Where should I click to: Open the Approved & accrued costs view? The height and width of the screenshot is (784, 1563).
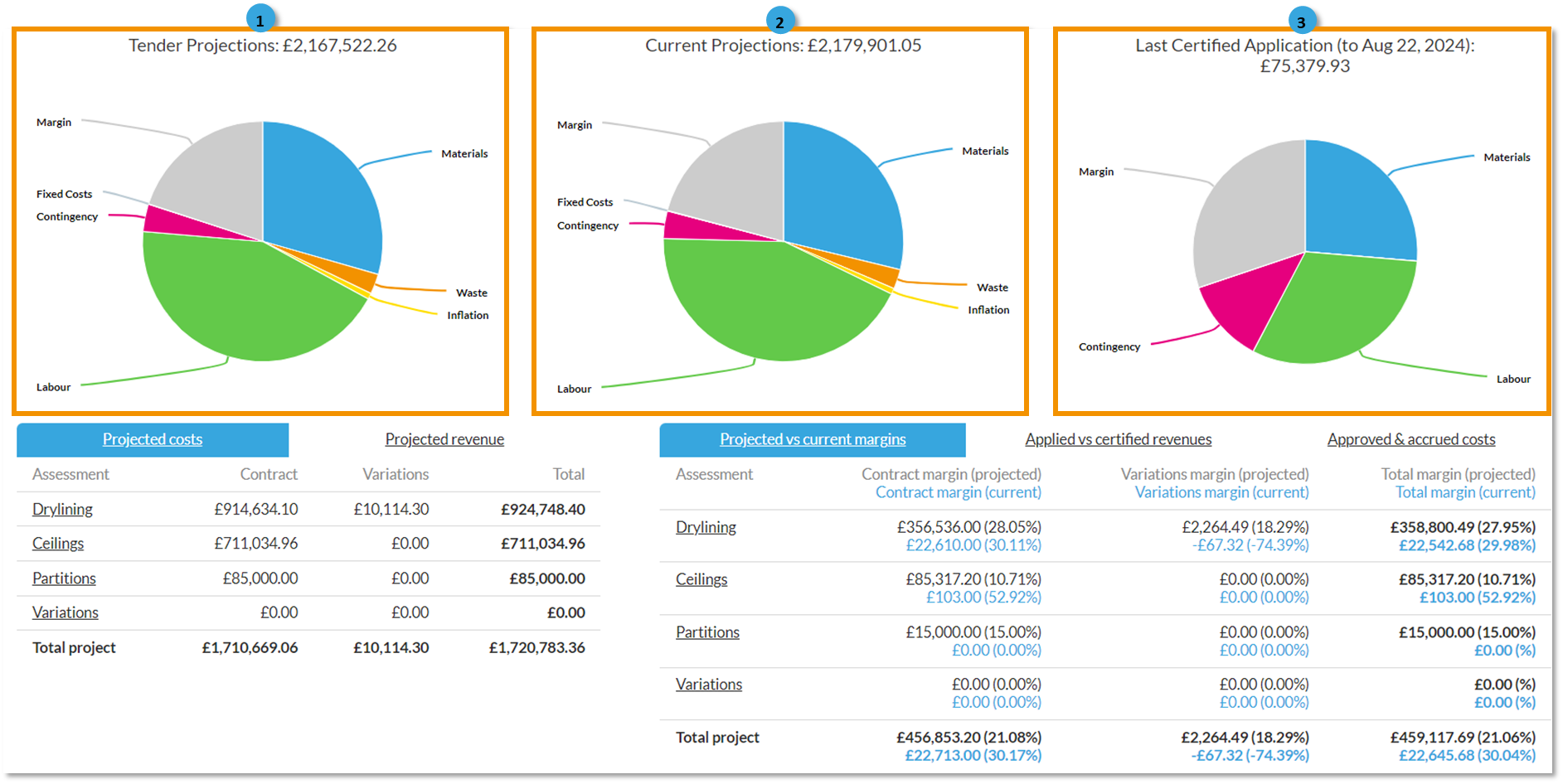[1411, 439]
